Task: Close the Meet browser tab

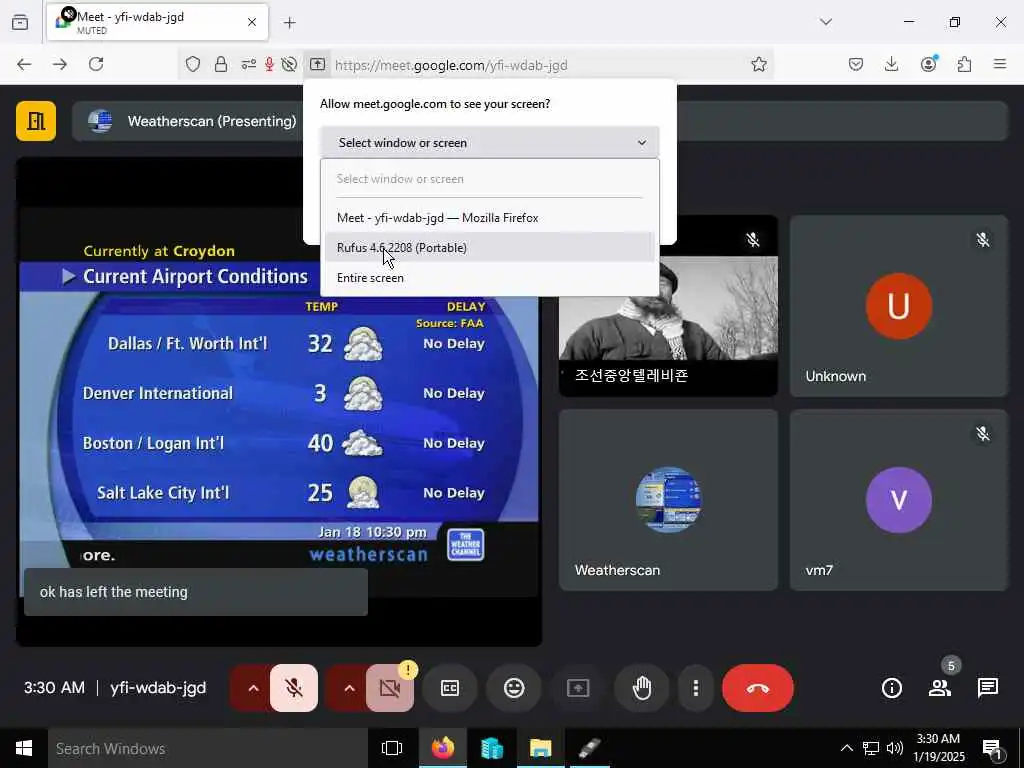Action: [252, 22]
